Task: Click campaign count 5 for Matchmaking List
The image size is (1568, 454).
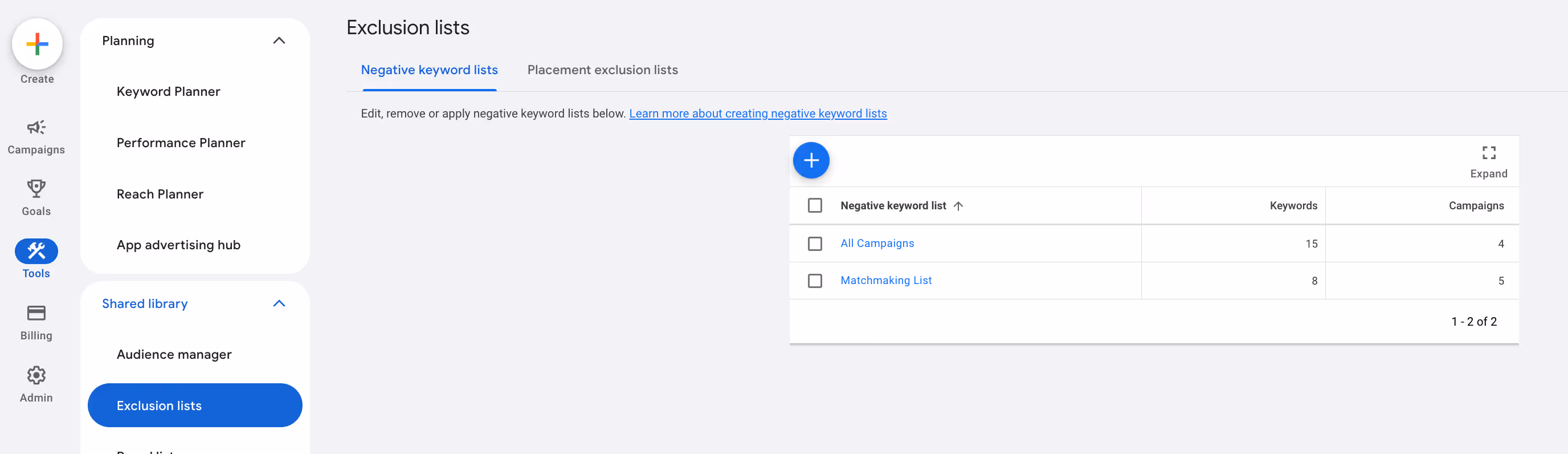Action: (1500, 281)
